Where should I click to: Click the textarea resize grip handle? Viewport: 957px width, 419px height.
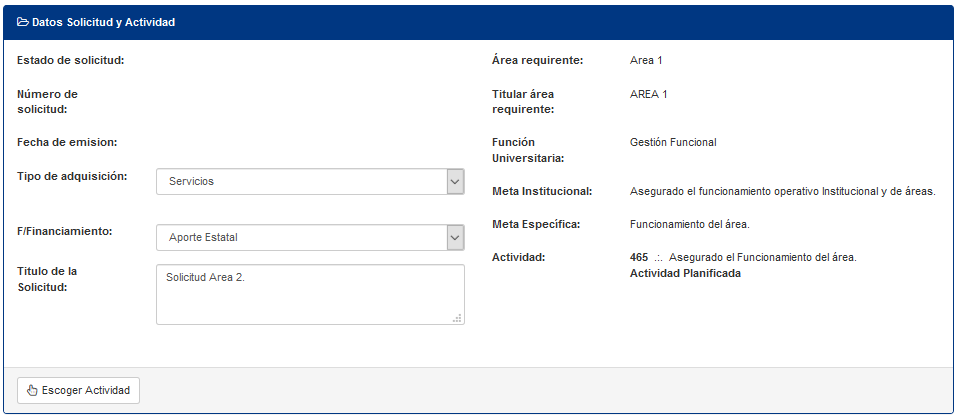click(457, 318)
